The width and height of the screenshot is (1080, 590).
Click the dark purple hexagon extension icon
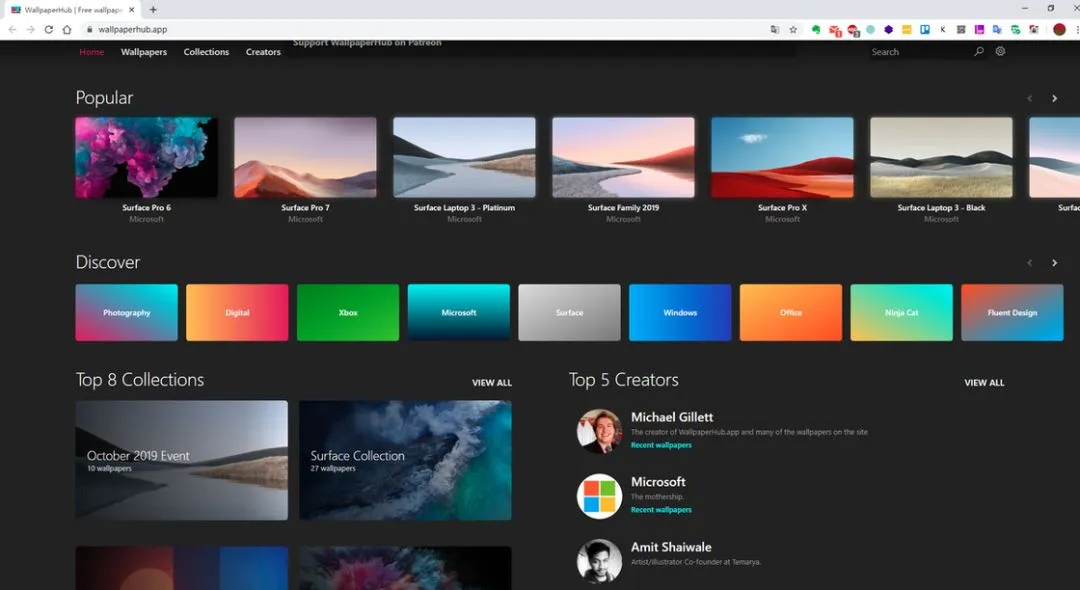889,30
